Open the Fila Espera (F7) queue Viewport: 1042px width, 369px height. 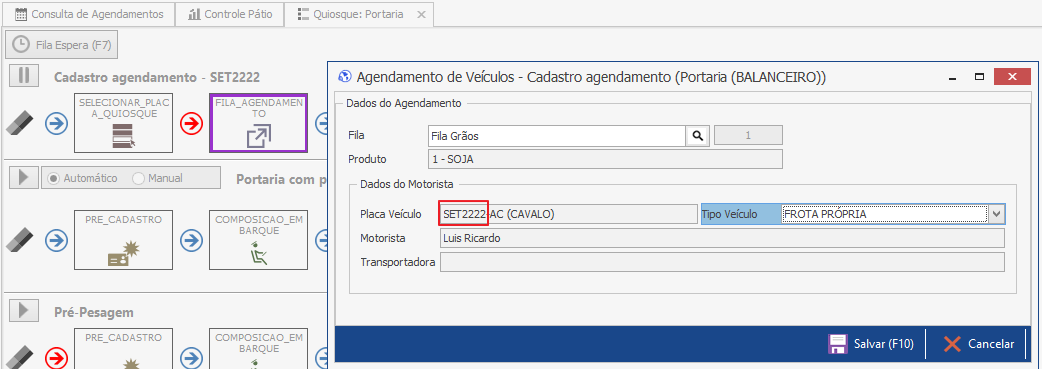(62, 45)
